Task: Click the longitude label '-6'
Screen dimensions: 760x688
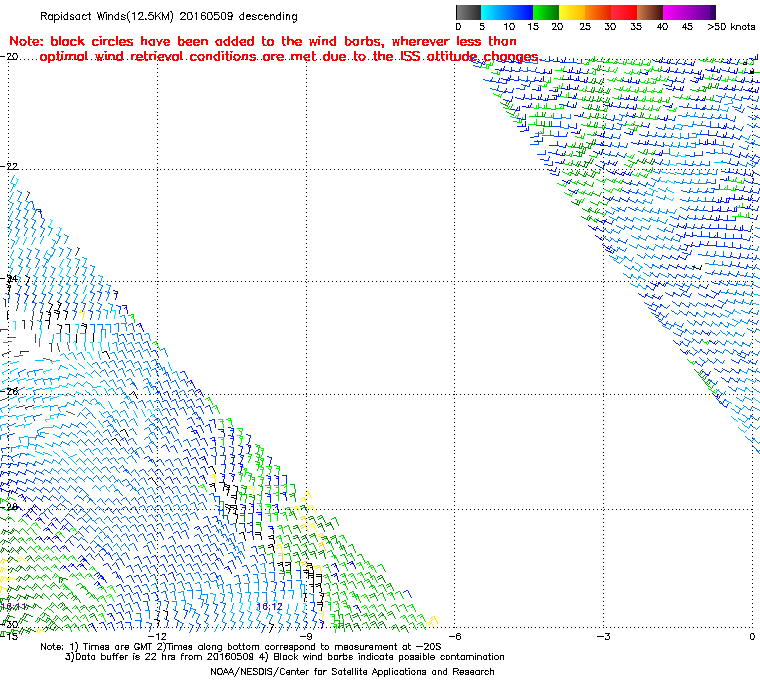Action: coord(455,636)
